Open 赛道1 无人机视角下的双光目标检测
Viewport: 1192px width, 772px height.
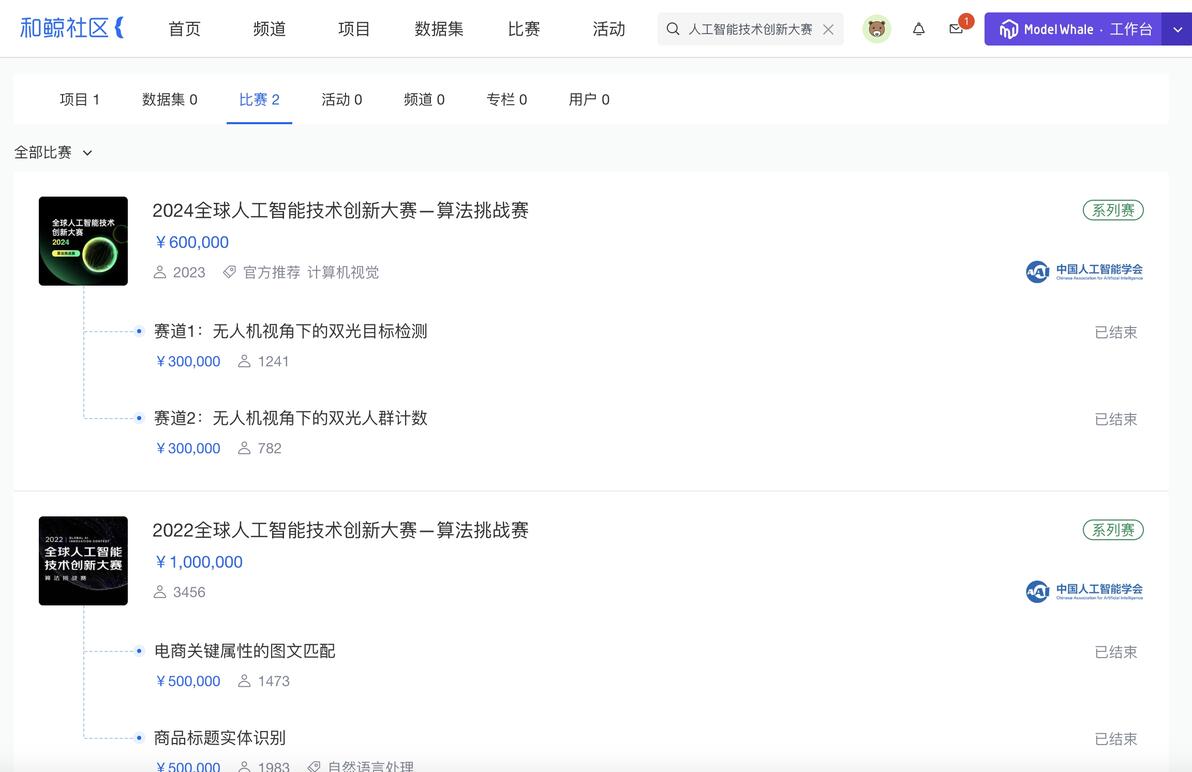tap(290, 331)
